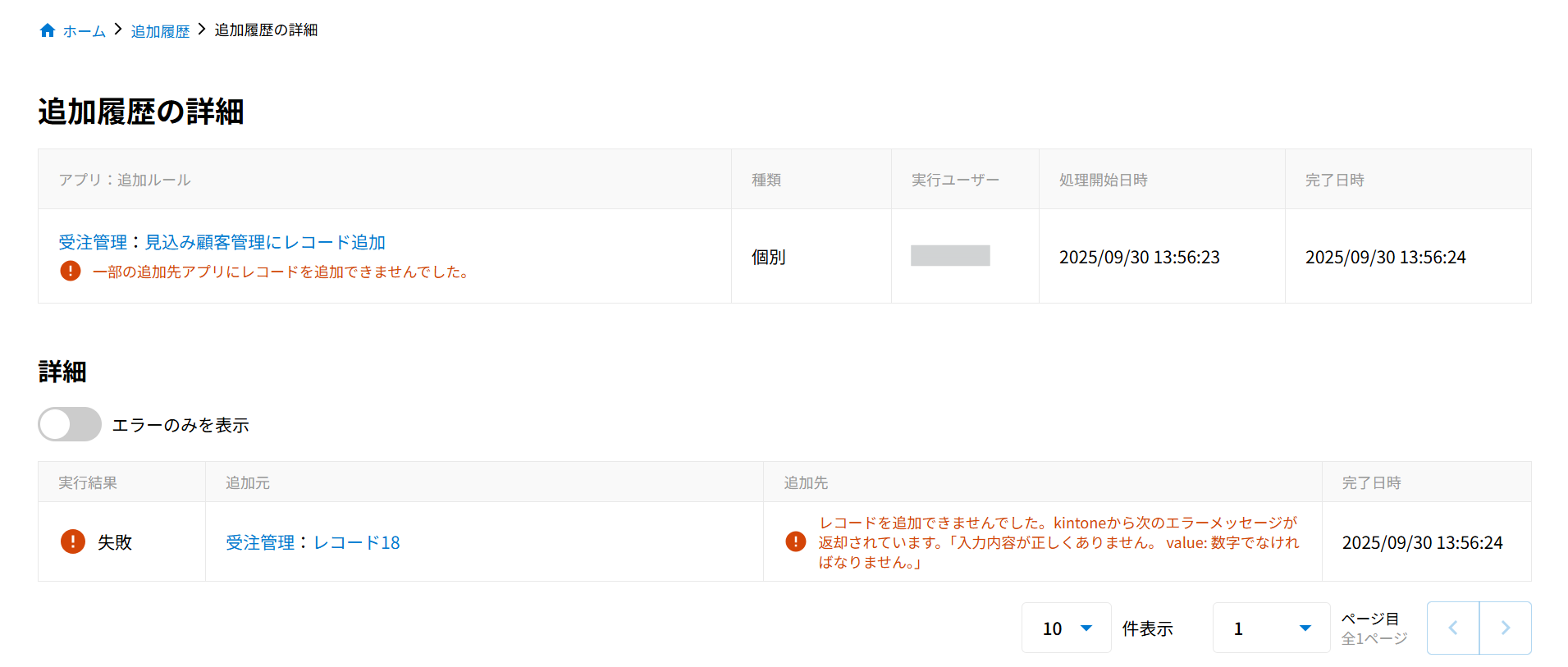1568x667 pixels.
Task: Open the page number dropdown
Action: [x=1271, y=628]
